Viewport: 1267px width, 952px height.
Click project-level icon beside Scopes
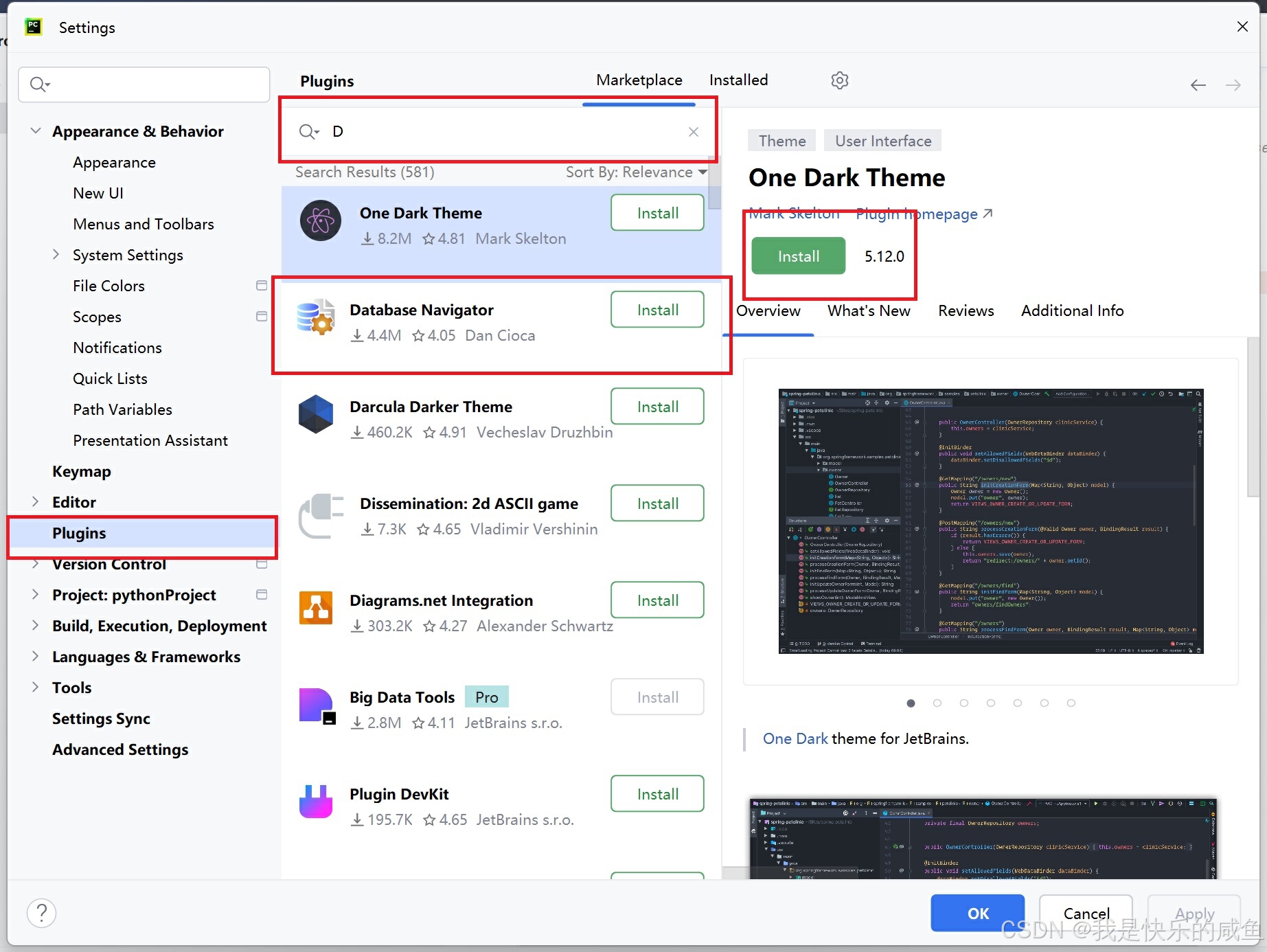pos(262,316)
